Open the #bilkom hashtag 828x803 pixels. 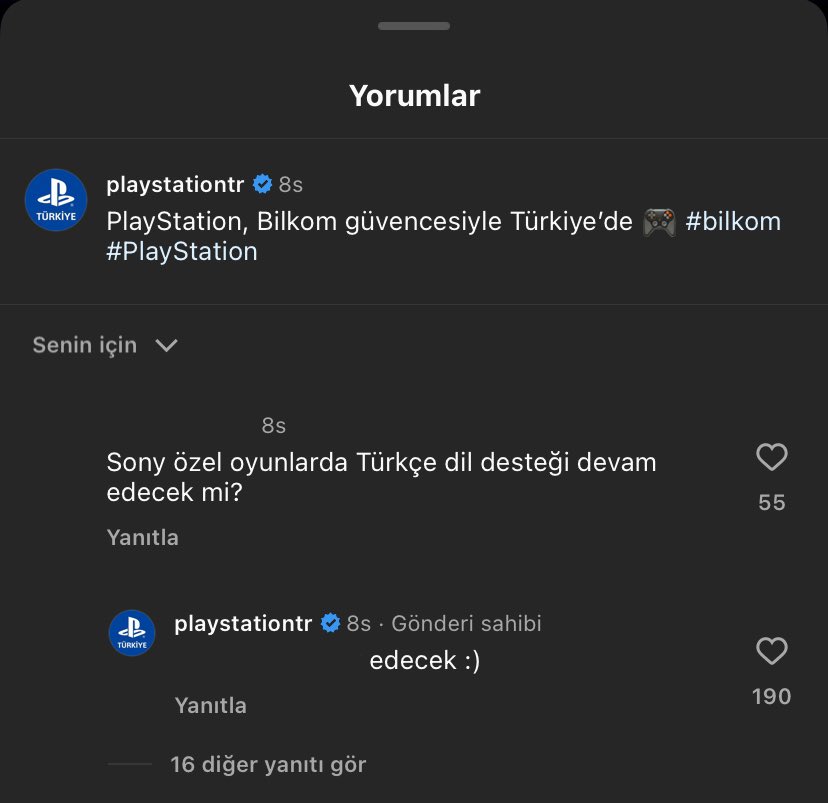(733, 222)
